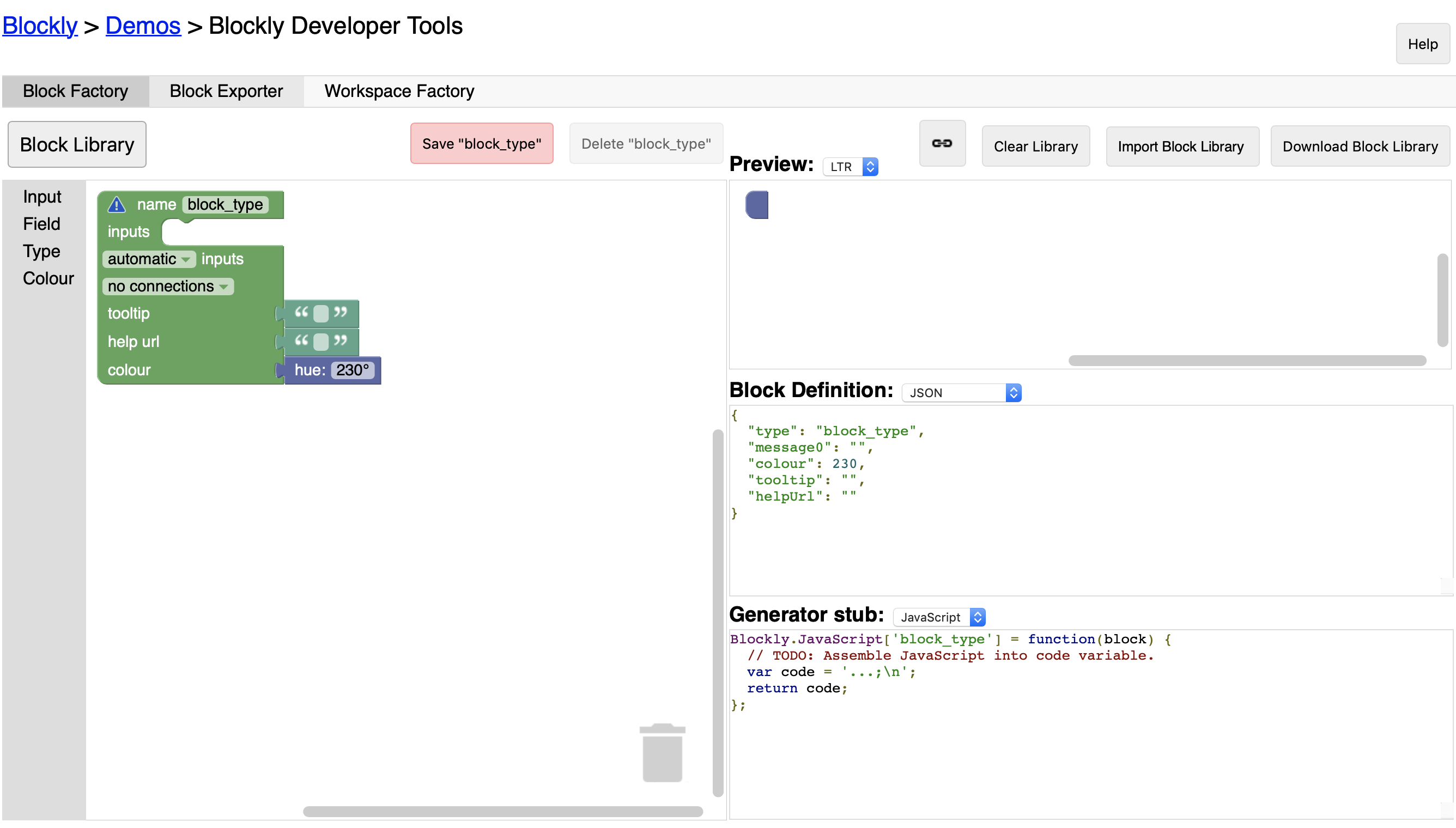This screenshot has width=1456, height=828.
Task: Click the workspace horizontal scrollbar
Action: pyautogui.click(x=503, y=812)
